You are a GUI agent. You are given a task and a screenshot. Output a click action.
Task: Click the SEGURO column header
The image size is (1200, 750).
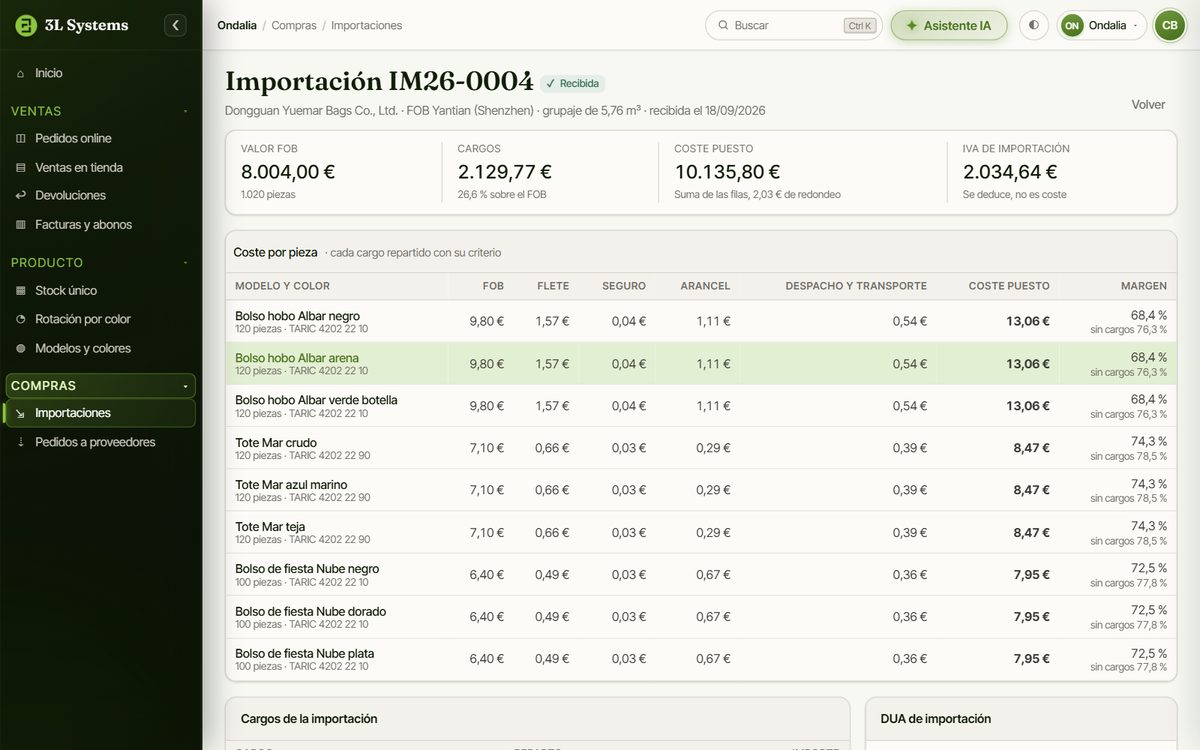pyautogui.click(x=624, y=286)
